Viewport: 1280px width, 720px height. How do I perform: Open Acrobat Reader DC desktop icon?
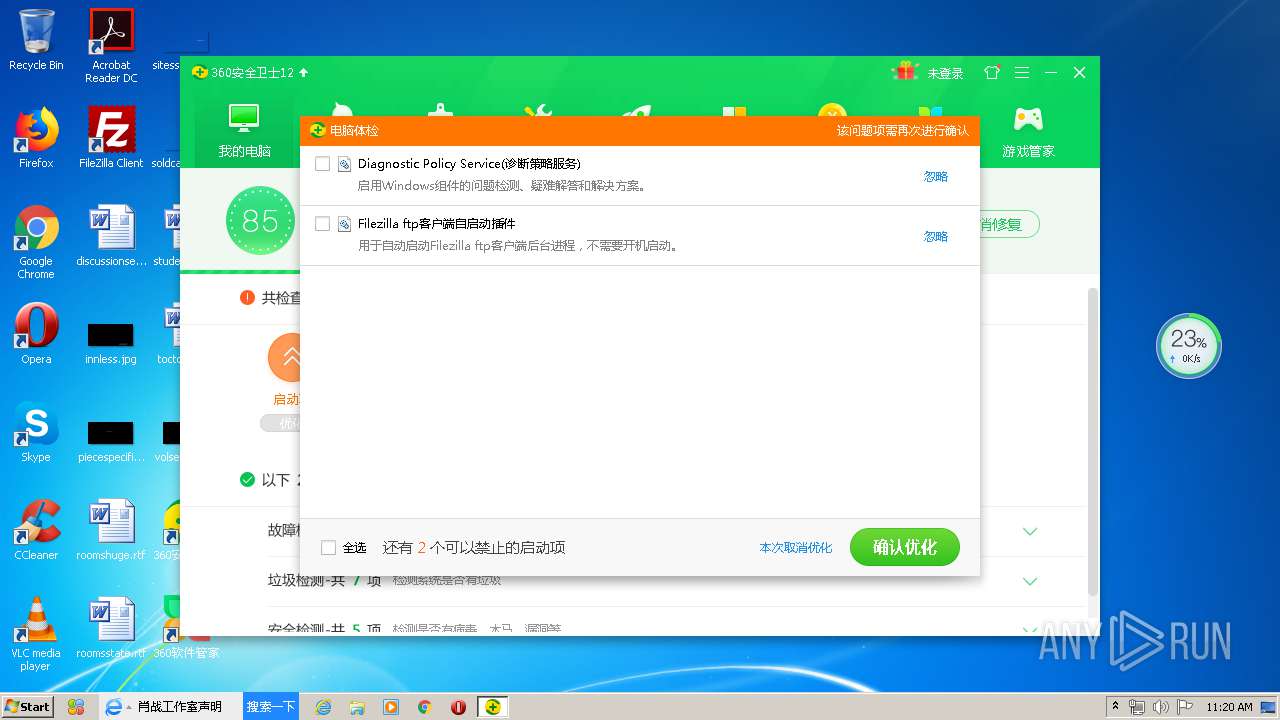(x=111, y=46)
